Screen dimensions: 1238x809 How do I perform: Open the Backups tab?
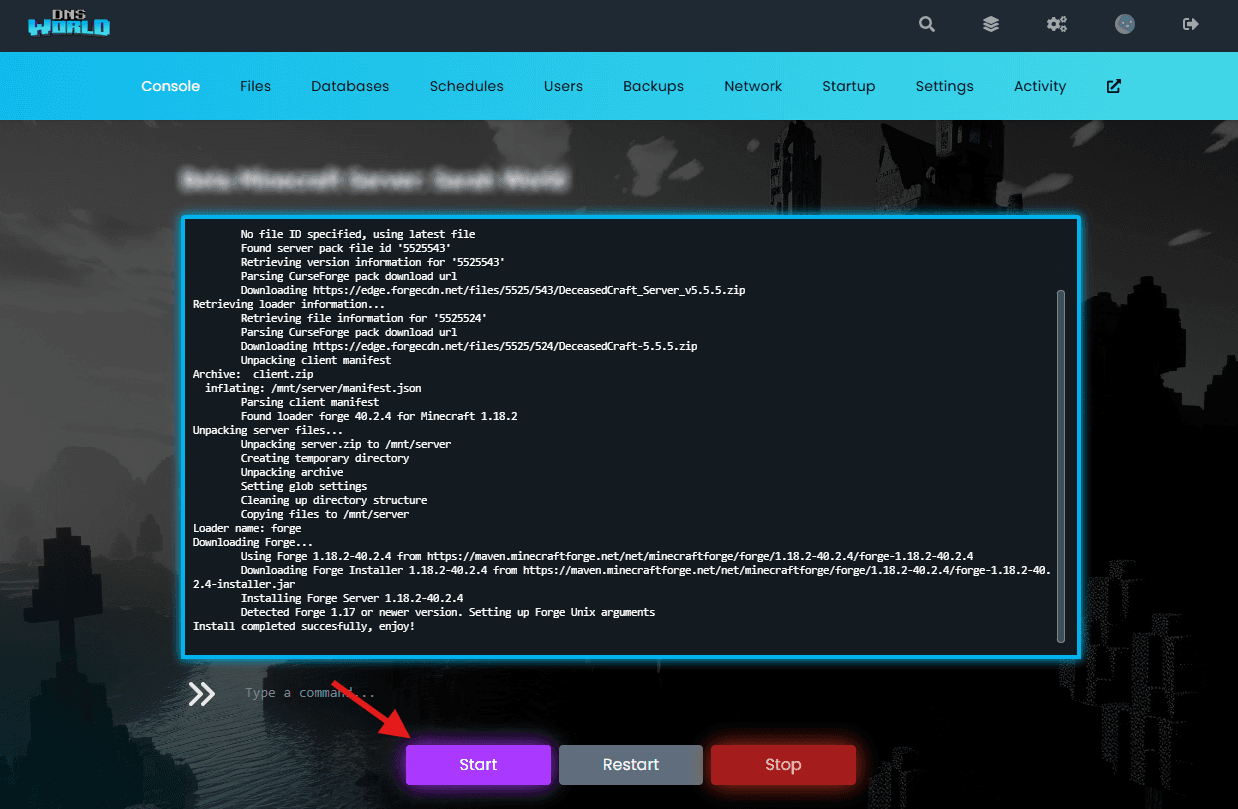[x=653, y=86]
